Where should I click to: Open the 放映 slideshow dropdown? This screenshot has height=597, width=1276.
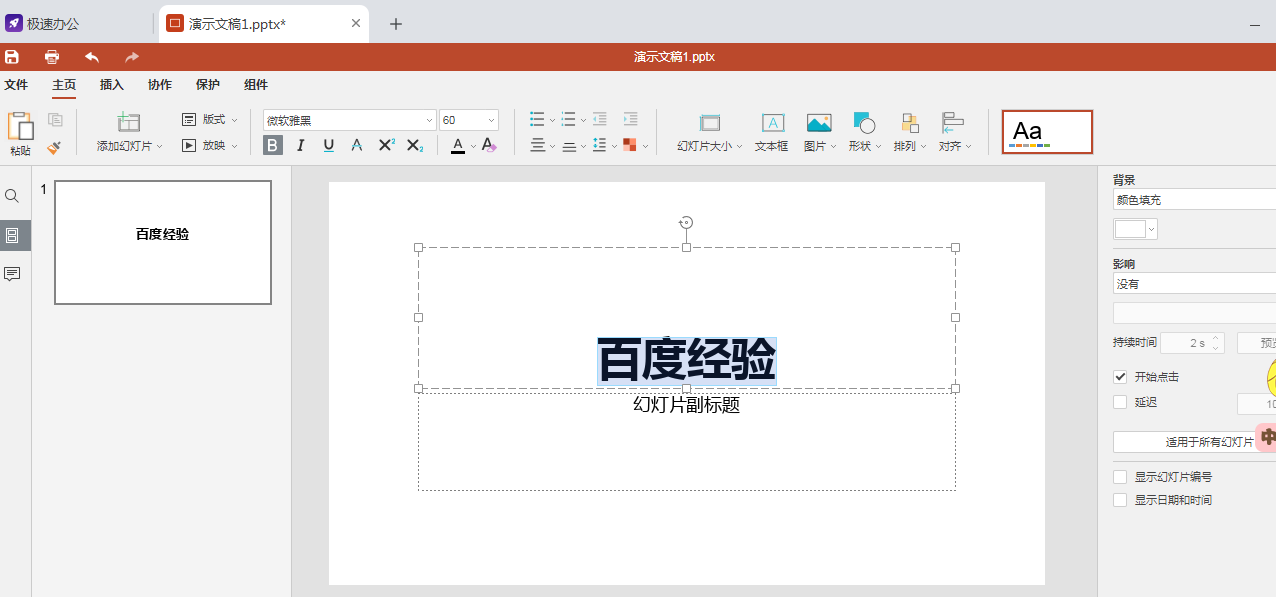[x=210, y=146]
